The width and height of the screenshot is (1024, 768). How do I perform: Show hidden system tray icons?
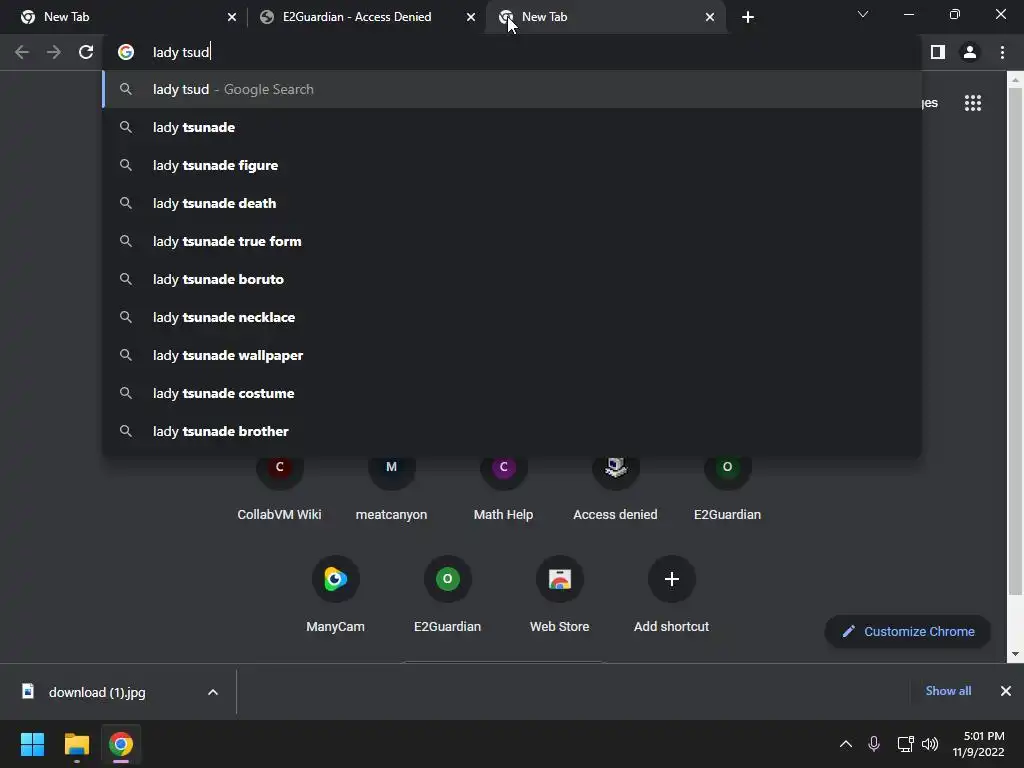tap(846, 744)
